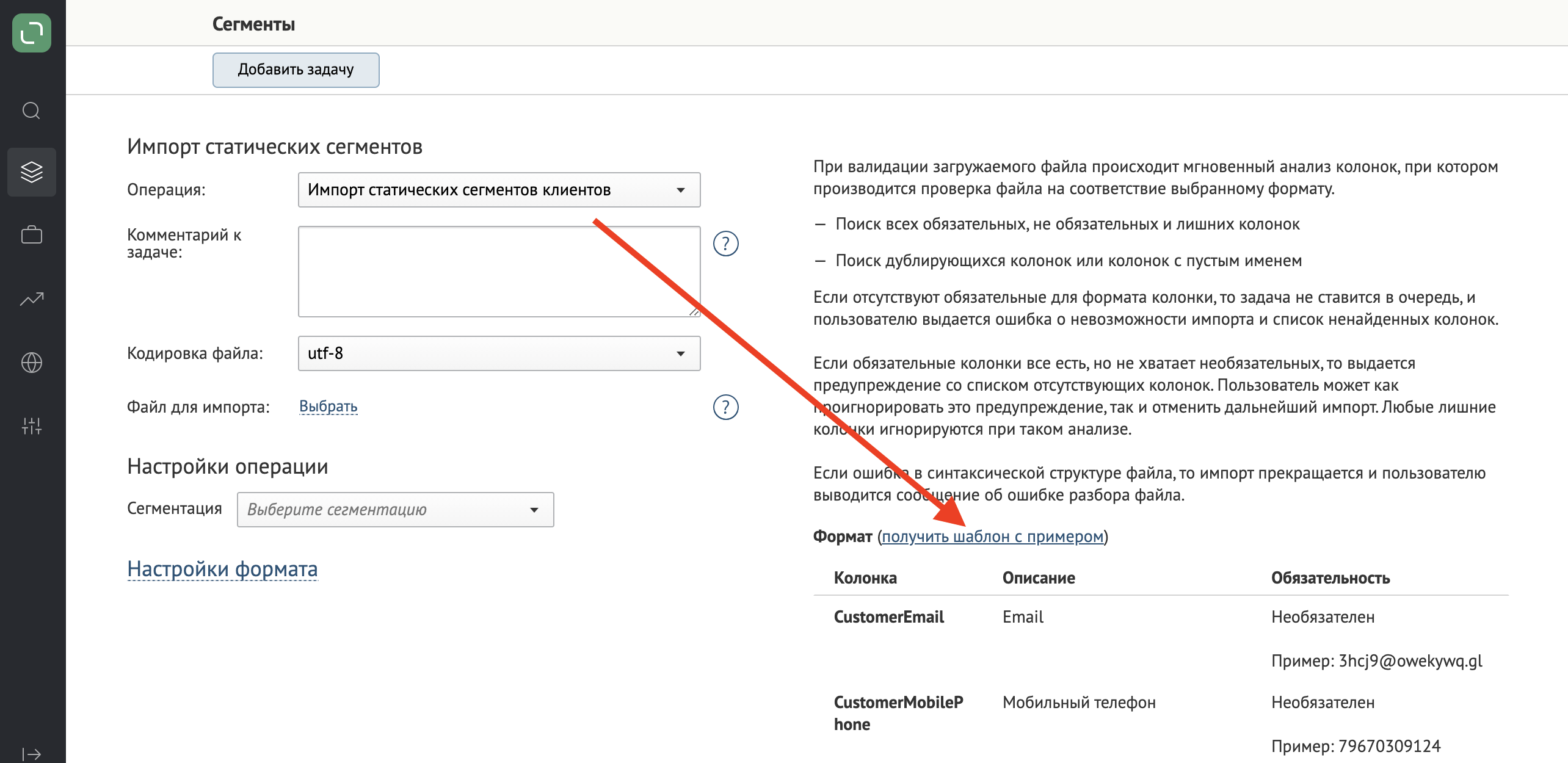Click the Обязательность table header

[1330, 578]
